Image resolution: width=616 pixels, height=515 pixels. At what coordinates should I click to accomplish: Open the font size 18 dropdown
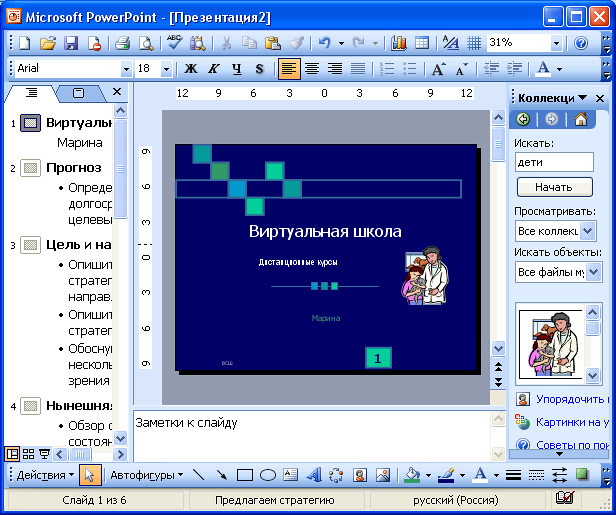pyautogui.click(x=167, y=70)
